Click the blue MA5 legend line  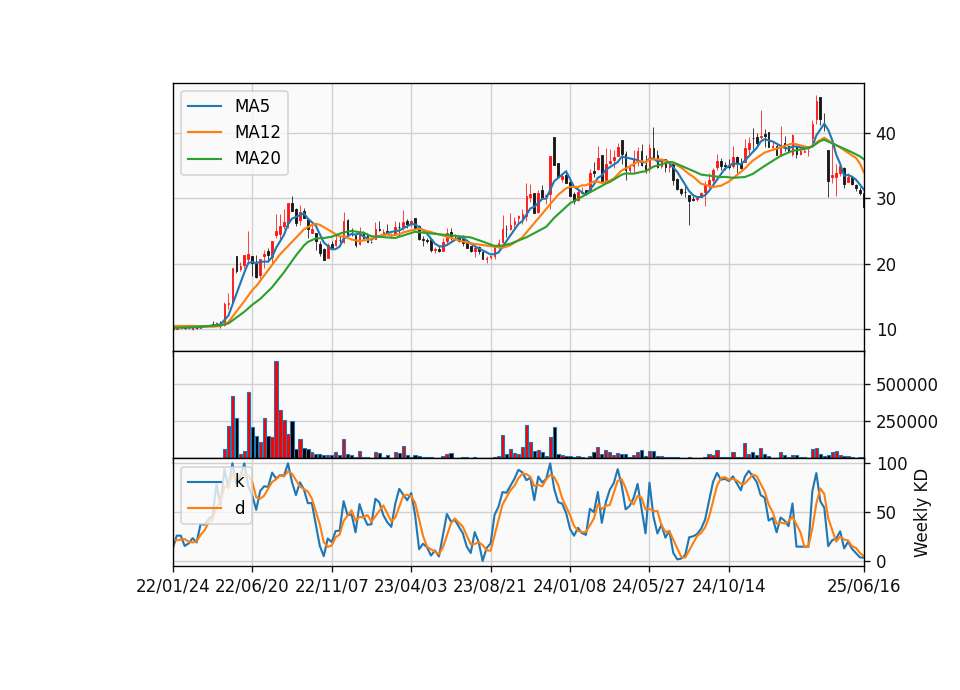tap(204, 107)
